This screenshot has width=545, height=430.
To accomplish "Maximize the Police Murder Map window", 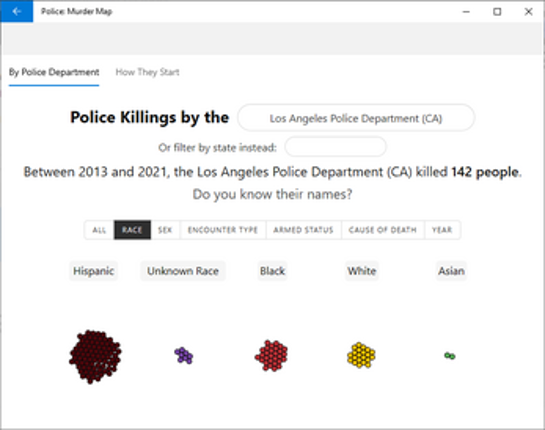I will pos(497,11).
